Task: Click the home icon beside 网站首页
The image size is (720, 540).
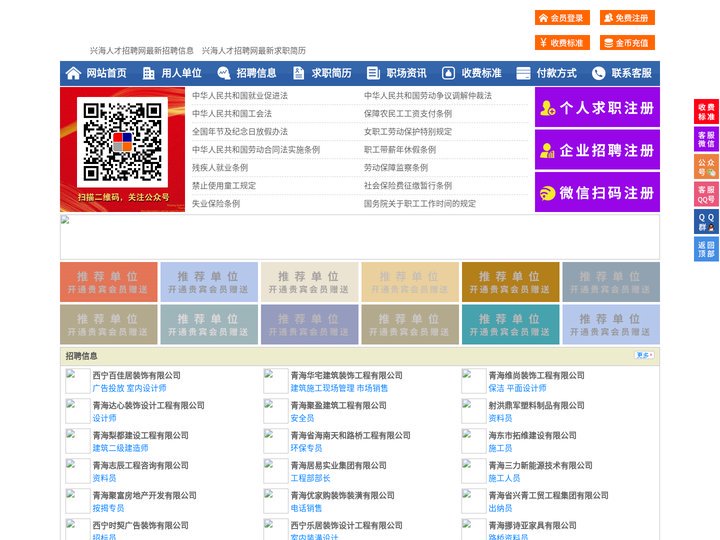Action: pos(73,73)
